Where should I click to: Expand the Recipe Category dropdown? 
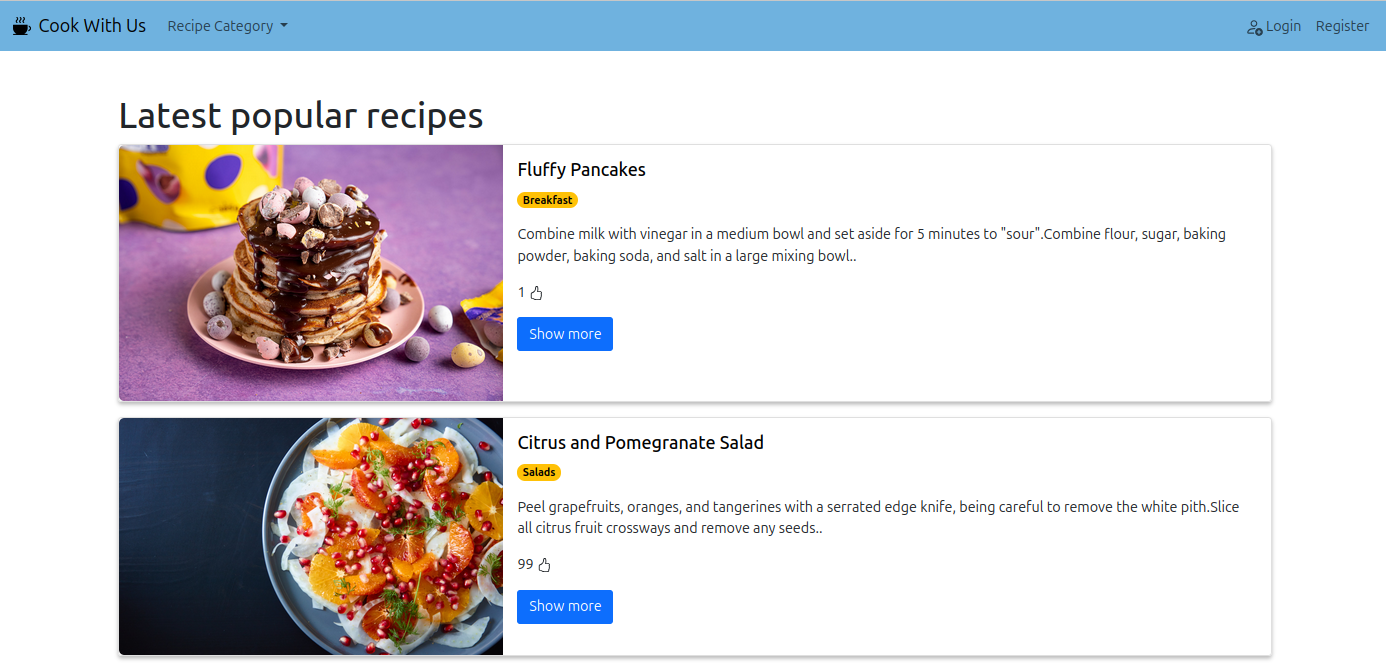click(x=227, y=26)
